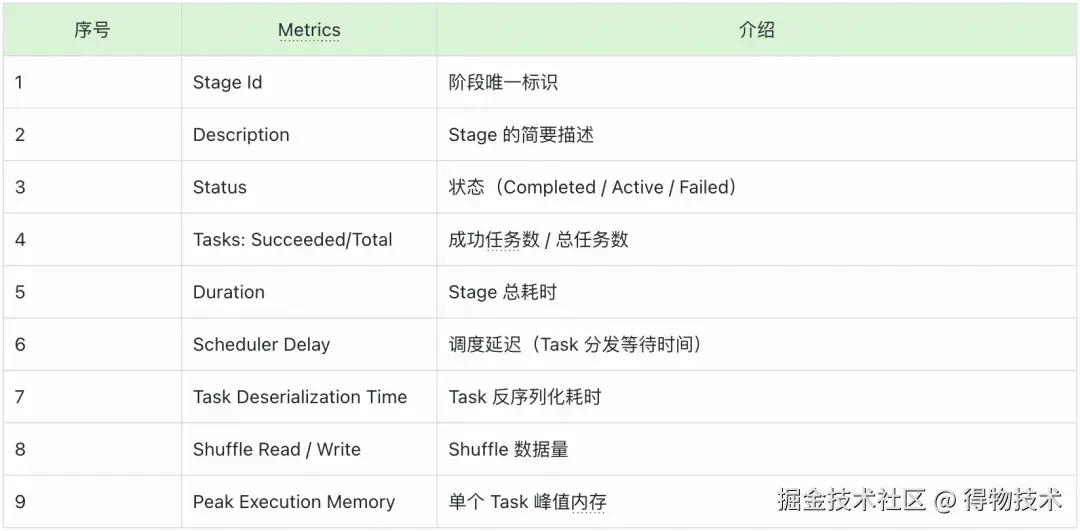The height and width of the screenshot is (531, 1080).
Task: Select the Status metric cell
Action: (x=309, y=187)
